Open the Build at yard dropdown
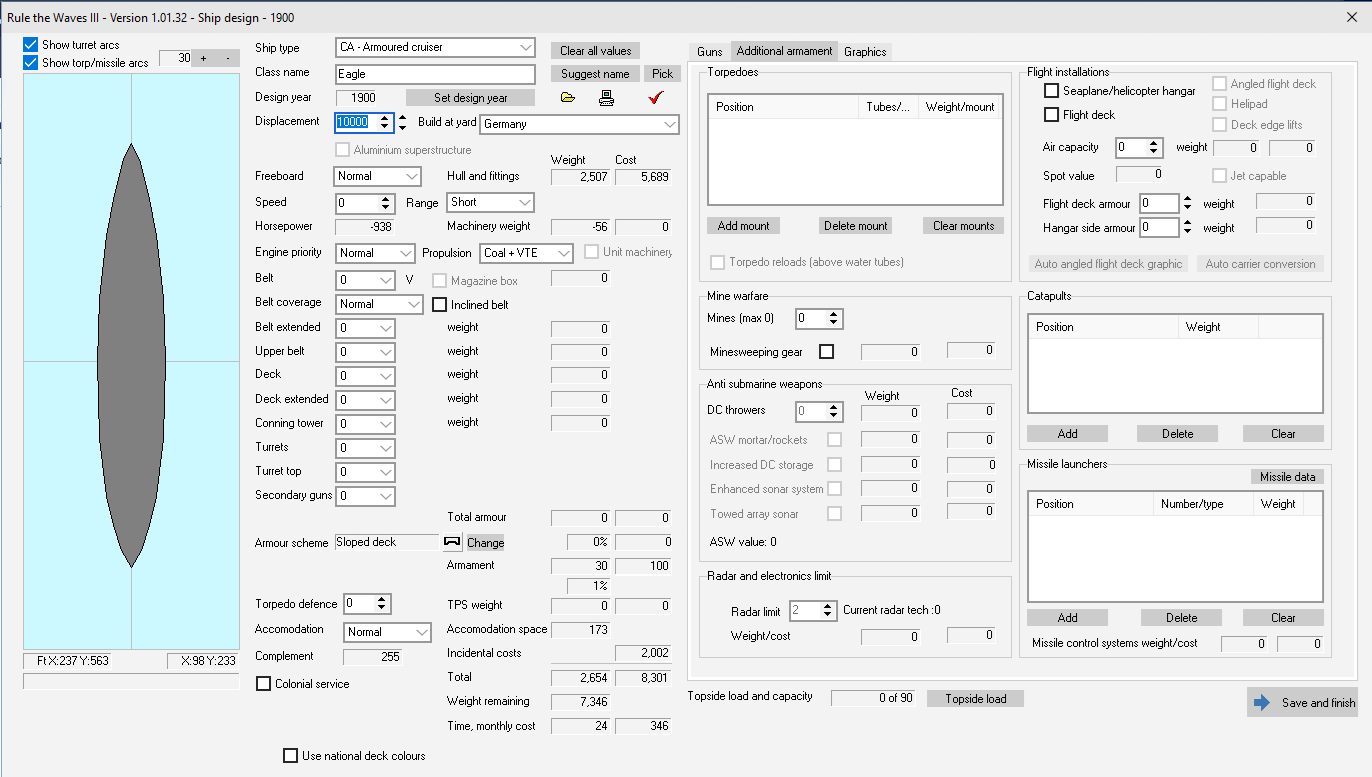The height and width of the screenshot is (777, 1372). (579, 124)
